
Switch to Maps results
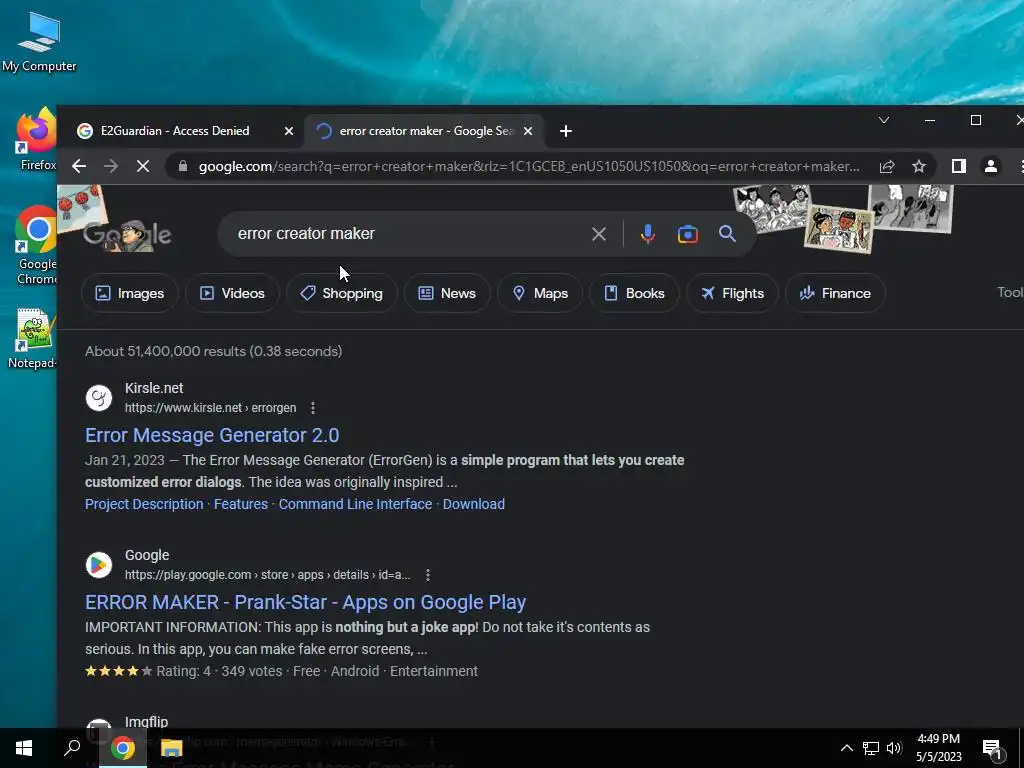(540, 293)
